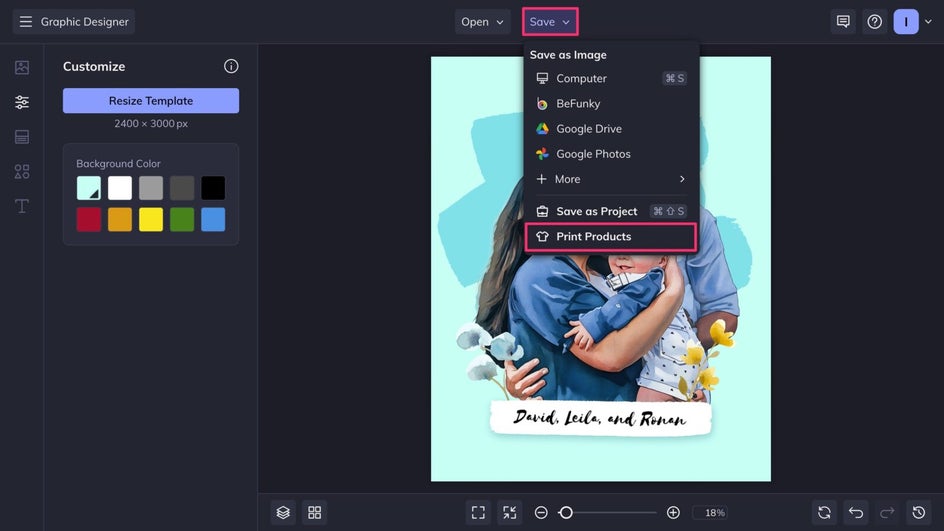Screen dimensions: 944x531
Task: Open the history clock icon
Action: [918, 512]
